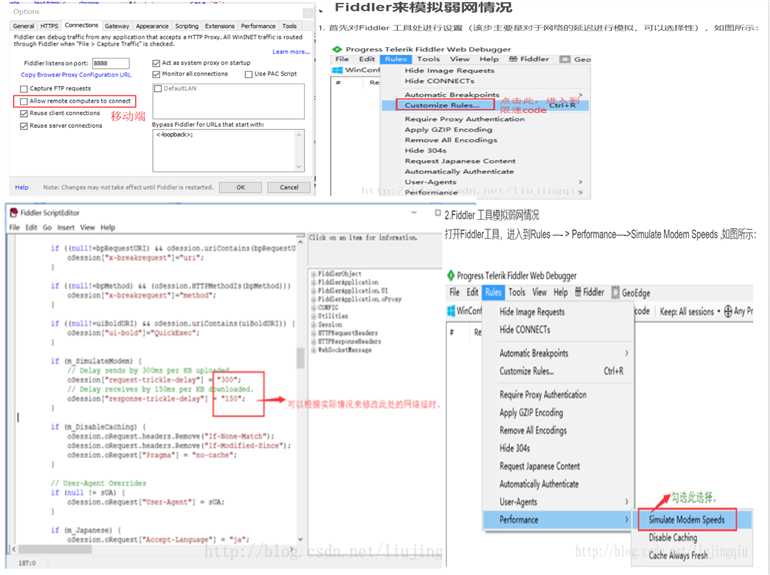The image size is (770, 575).
Task: Switch to General tab in Options
Action: [24, 26]
